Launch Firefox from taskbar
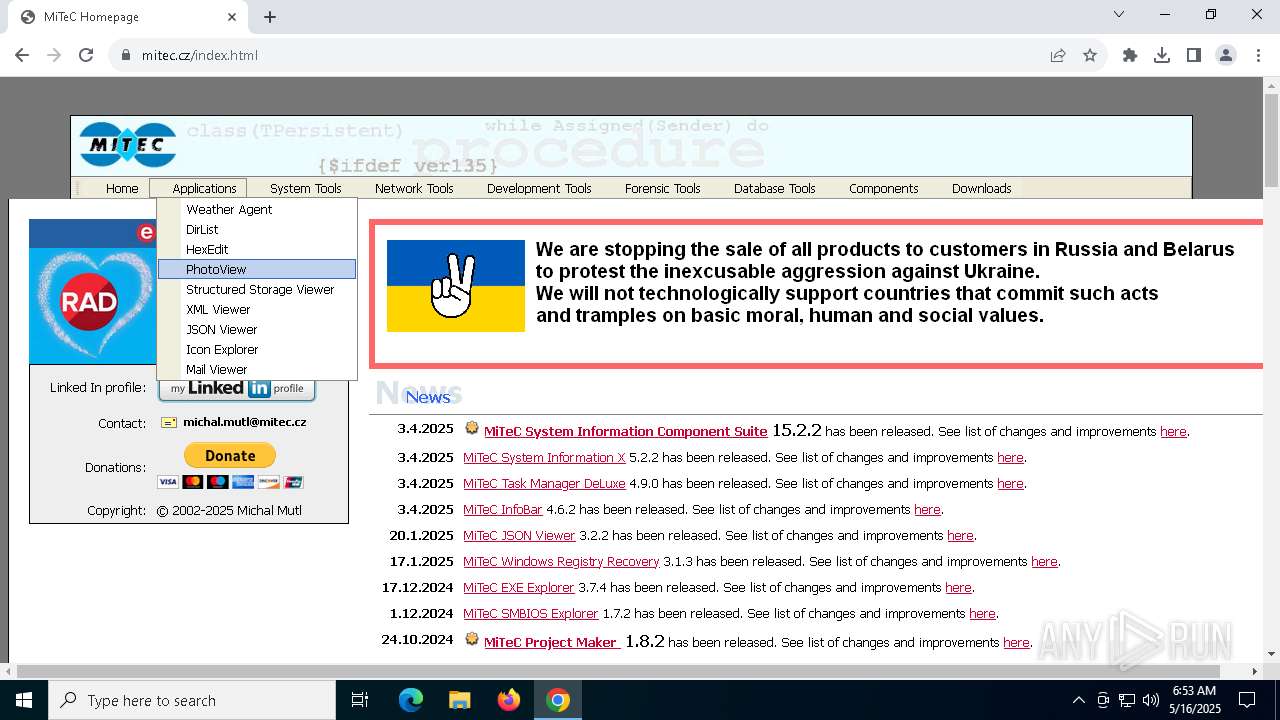Viewport: 1280px width, 720px height. [x=509, y=700]
